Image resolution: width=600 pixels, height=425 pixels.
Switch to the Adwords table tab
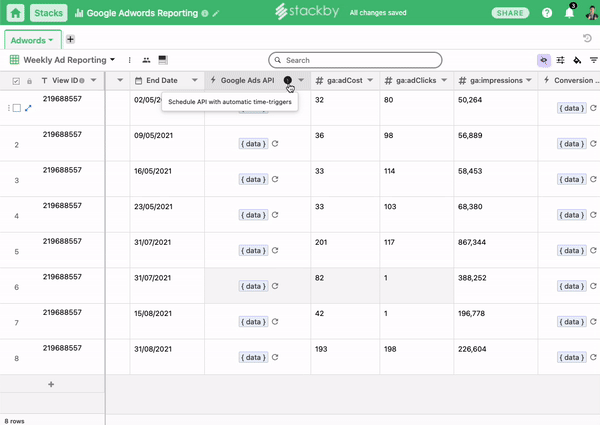tap(30, 38)
